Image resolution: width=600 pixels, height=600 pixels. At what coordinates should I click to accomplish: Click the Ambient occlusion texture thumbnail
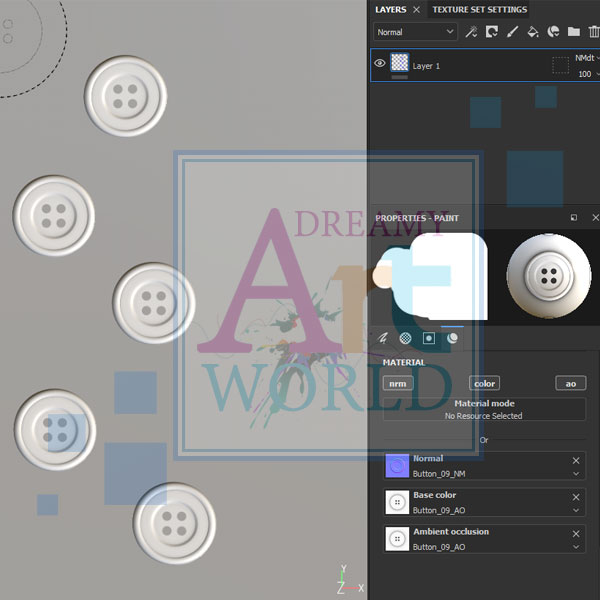pyautogui.click(x=396, y=539)
